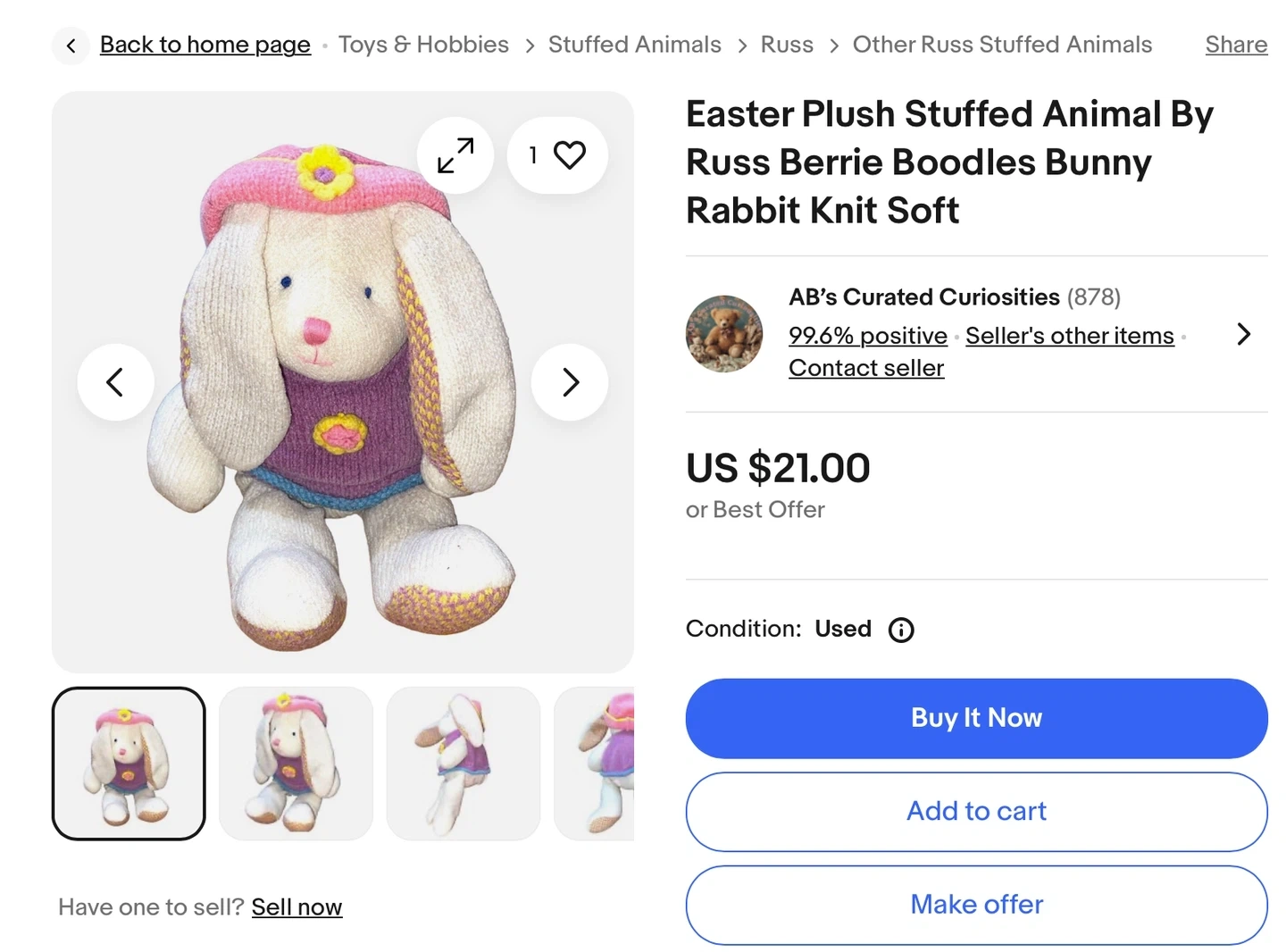Open Other Russ Stuffed Animals breadcrumb
Image resolution: width=1286 pixels, height=952 pixels.
1002,45
